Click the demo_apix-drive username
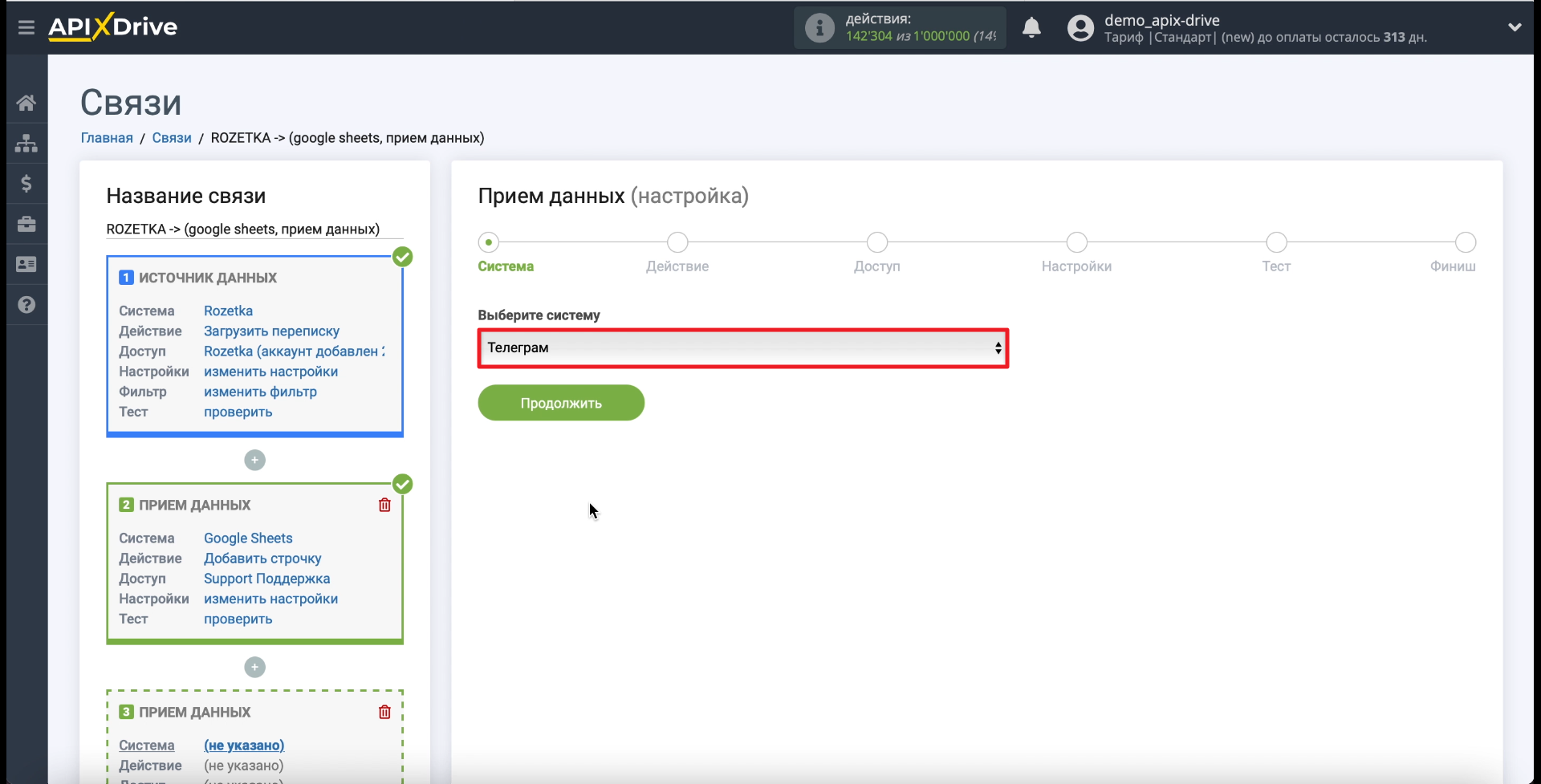Viewport: 1541px width, 784px height. [x=1161, y=20]
